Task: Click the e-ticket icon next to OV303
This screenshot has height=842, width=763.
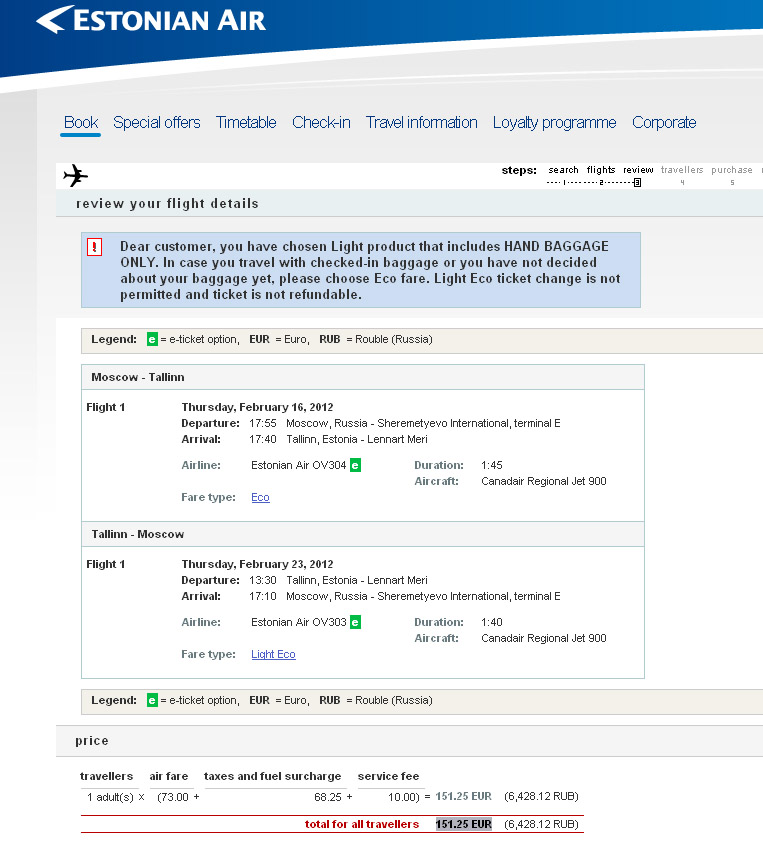Action: tap(355, 622)
